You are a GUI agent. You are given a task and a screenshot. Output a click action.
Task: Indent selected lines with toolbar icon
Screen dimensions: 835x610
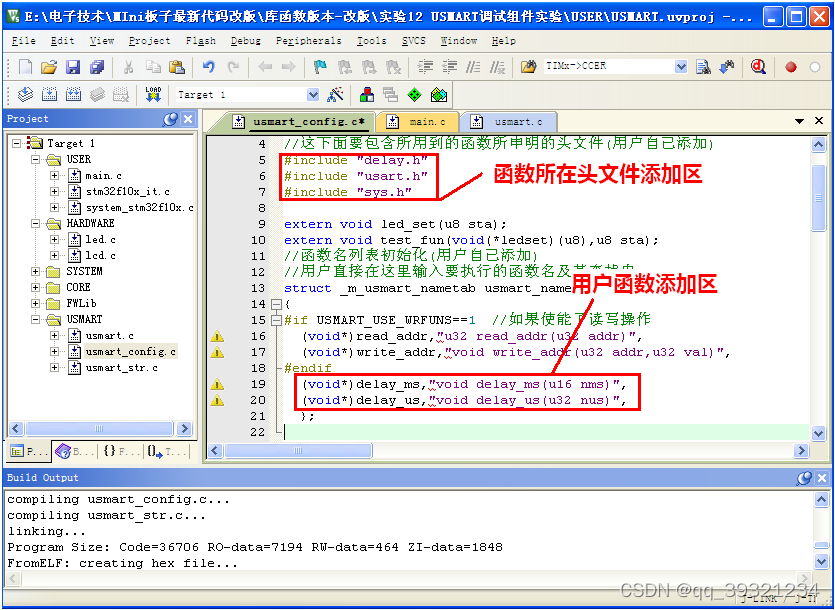pos(425,67)
